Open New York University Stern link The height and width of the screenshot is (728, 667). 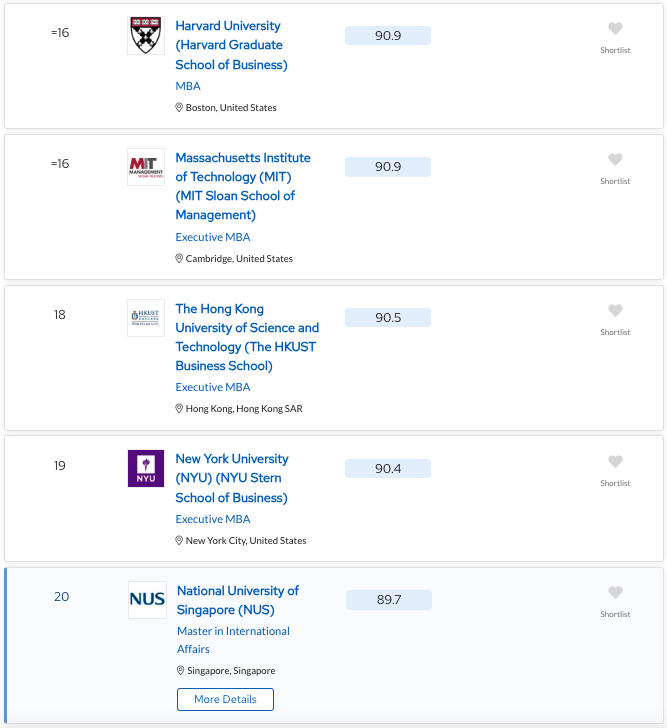tap(232, 478)
